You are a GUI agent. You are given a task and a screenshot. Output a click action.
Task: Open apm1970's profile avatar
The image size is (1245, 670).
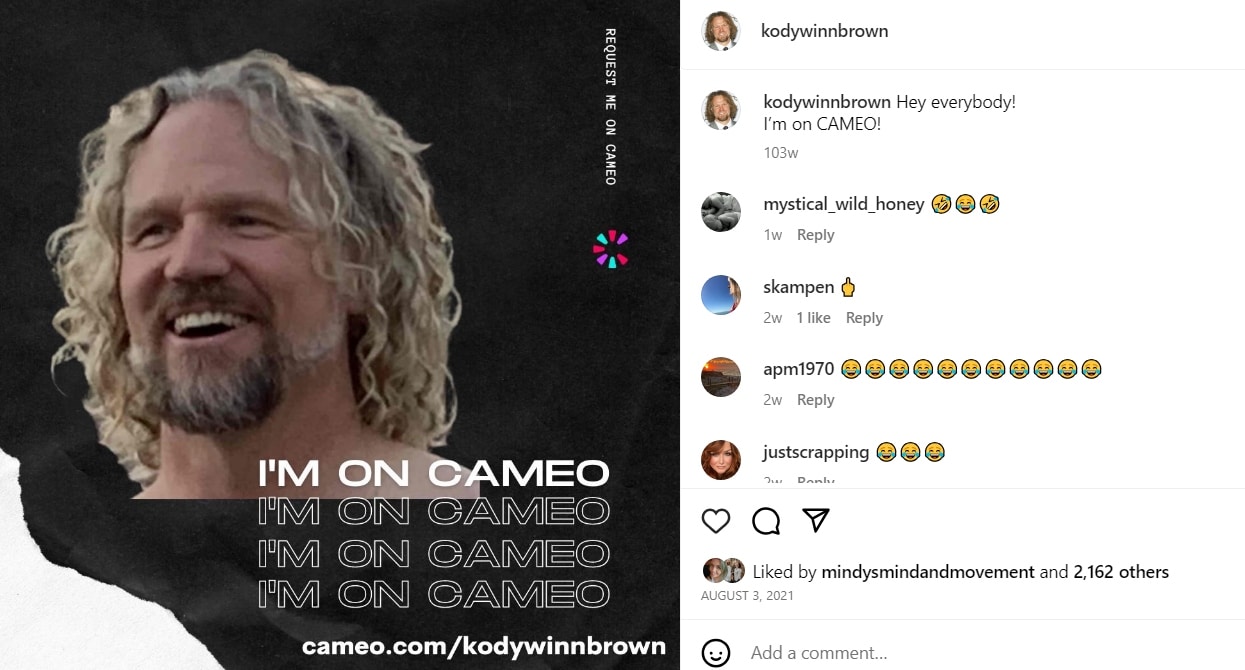721,377
